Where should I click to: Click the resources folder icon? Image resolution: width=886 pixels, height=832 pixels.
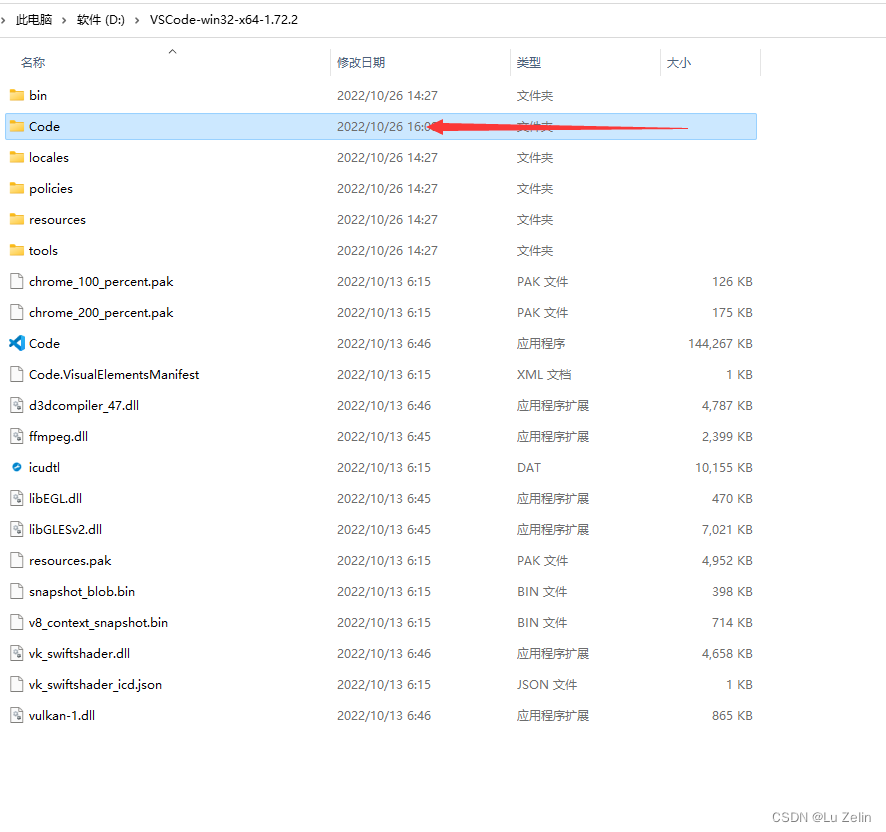17,219
